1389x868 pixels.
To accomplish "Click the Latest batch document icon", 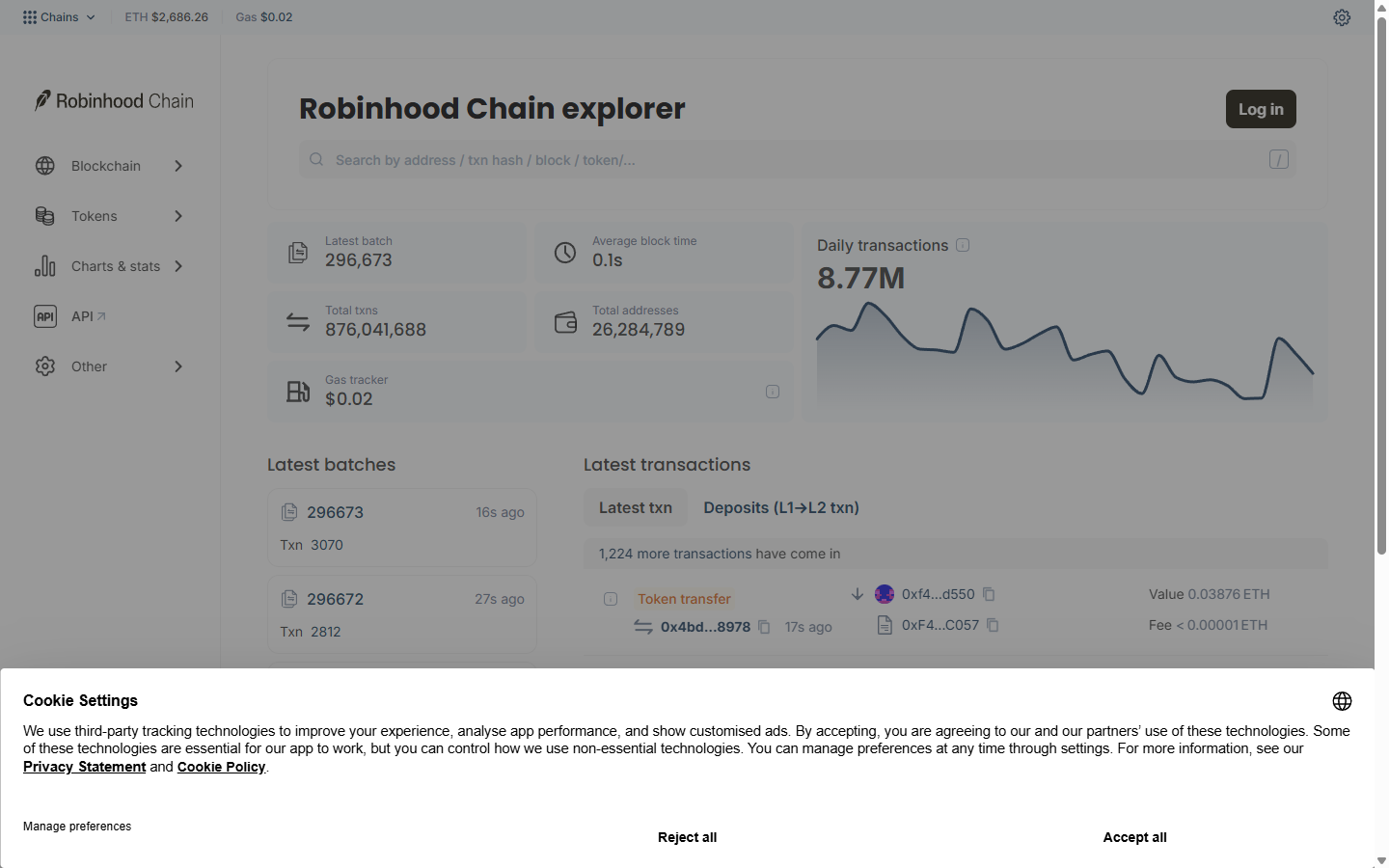I will 298,253.
